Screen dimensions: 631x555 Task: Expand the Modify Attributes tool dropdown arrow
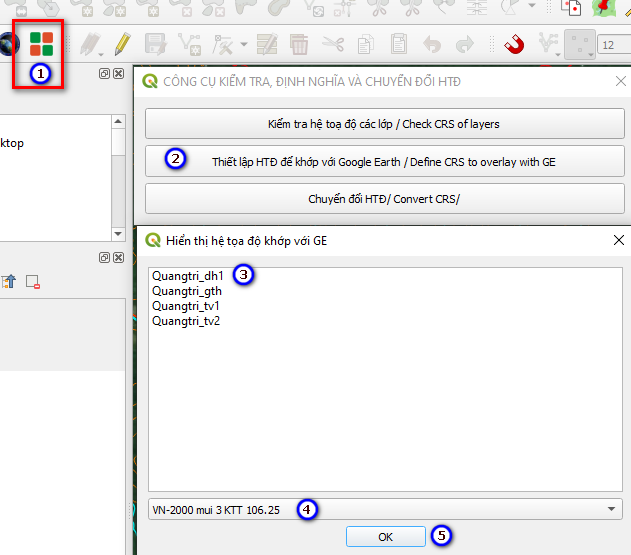click(x=244, y=44)
